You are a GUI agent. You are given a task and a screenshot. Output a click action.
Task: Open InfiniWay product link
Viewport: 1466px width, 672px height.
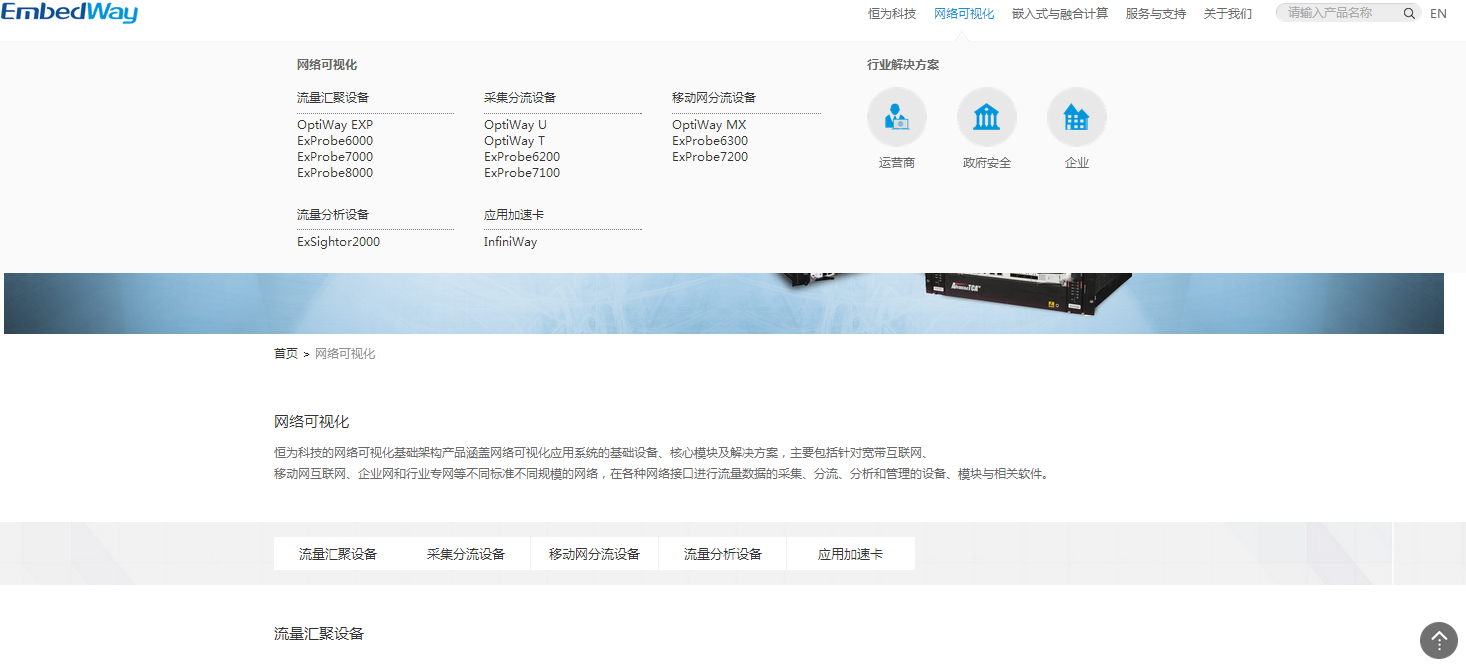click(510, 242)
